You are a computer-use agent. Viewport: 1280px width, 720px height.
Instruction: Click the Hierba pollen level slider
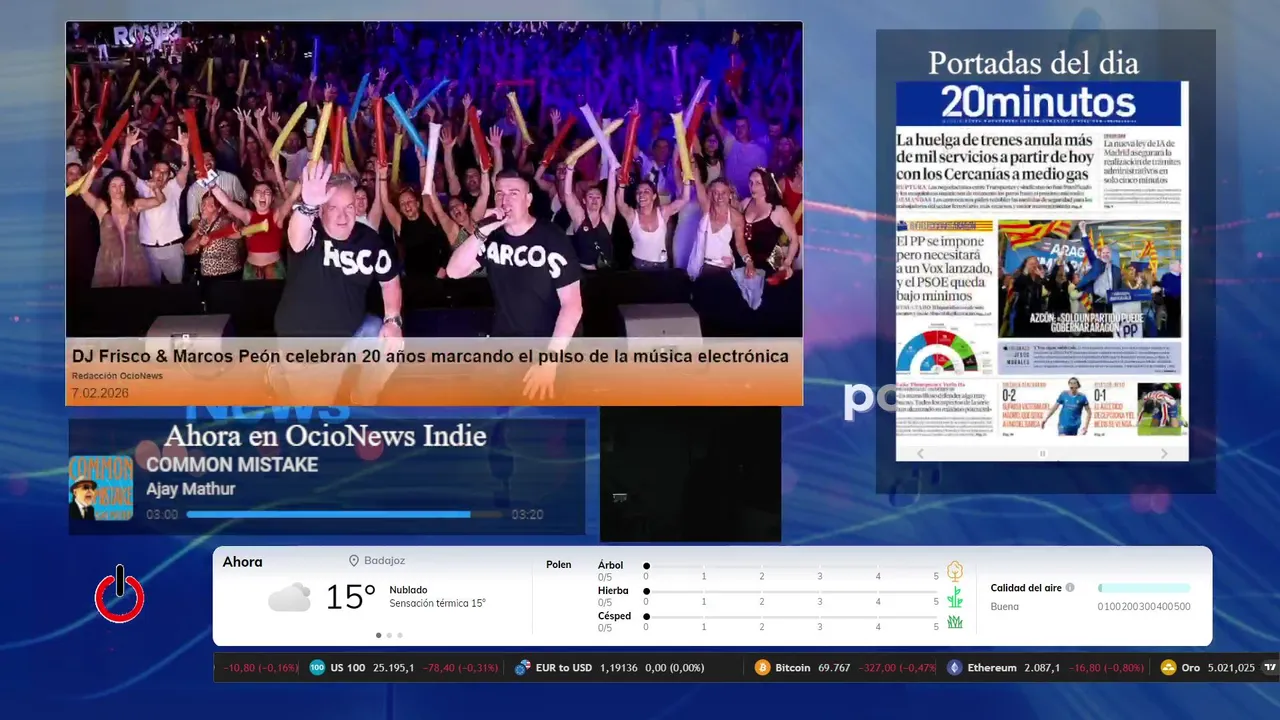[792, 592]
